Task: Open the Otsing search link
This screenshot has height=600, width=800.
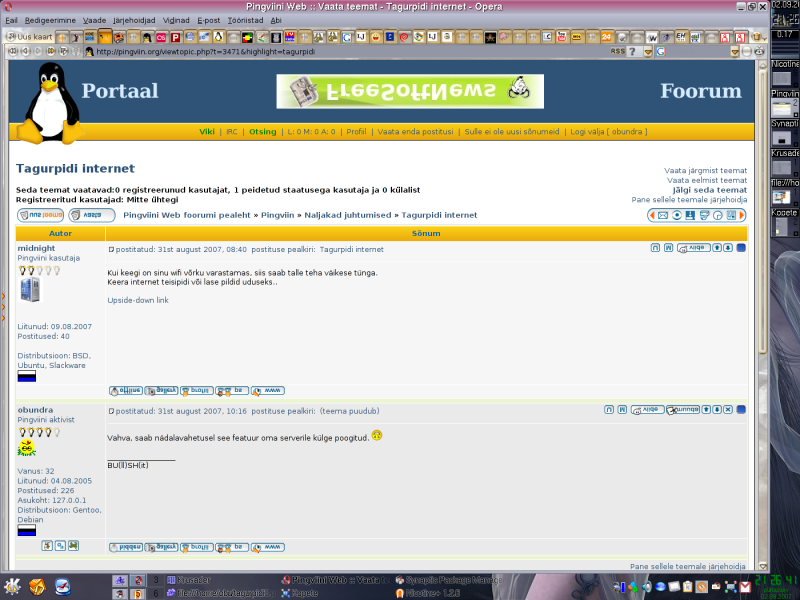Action: pyautogui.click(x=262, y=132)
